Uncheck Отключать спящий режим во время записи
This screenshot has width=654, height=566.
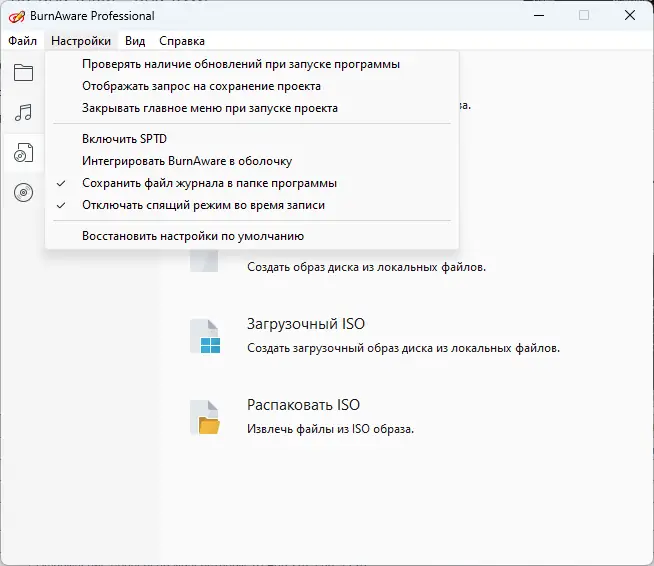tap(252, 205)
